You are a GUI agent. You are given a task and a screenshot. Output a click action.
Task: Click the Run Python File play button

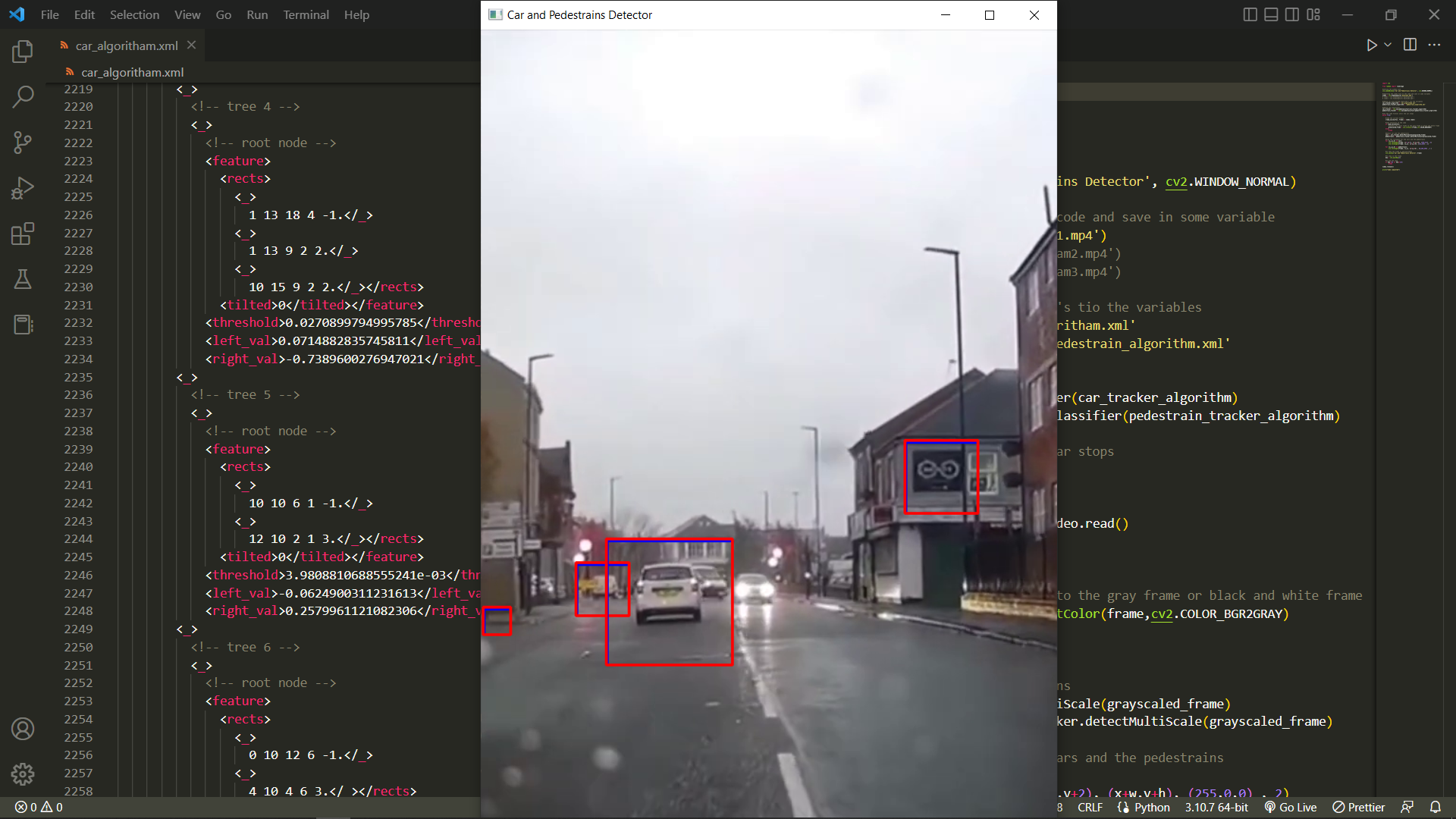coord(1371,45)
